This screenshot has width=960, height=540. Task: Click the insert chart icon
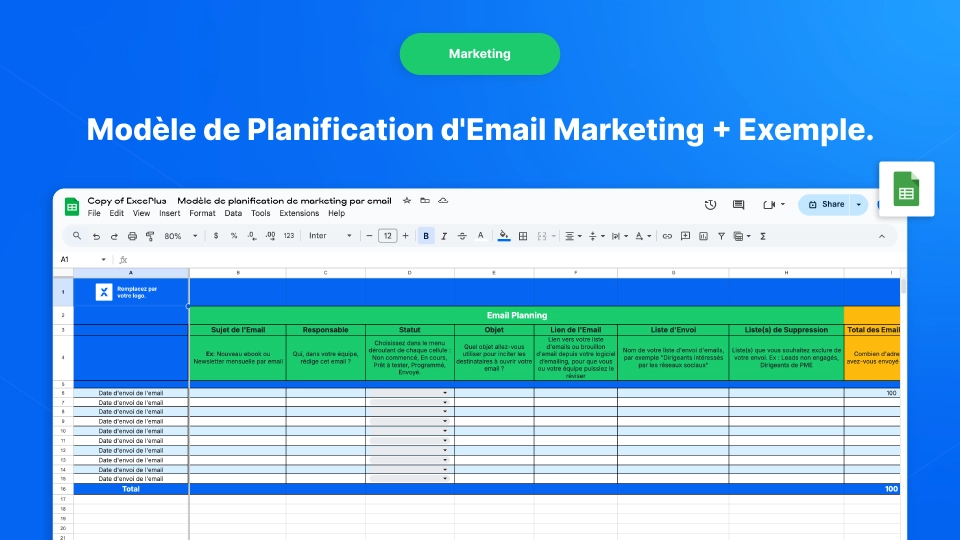coord(703,236)
